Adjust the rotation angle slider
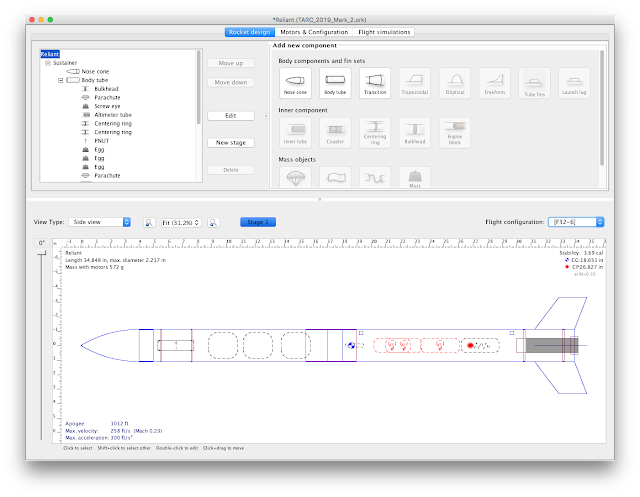The width and height of the screenshot is (640, 497). [x=42, y=254]
